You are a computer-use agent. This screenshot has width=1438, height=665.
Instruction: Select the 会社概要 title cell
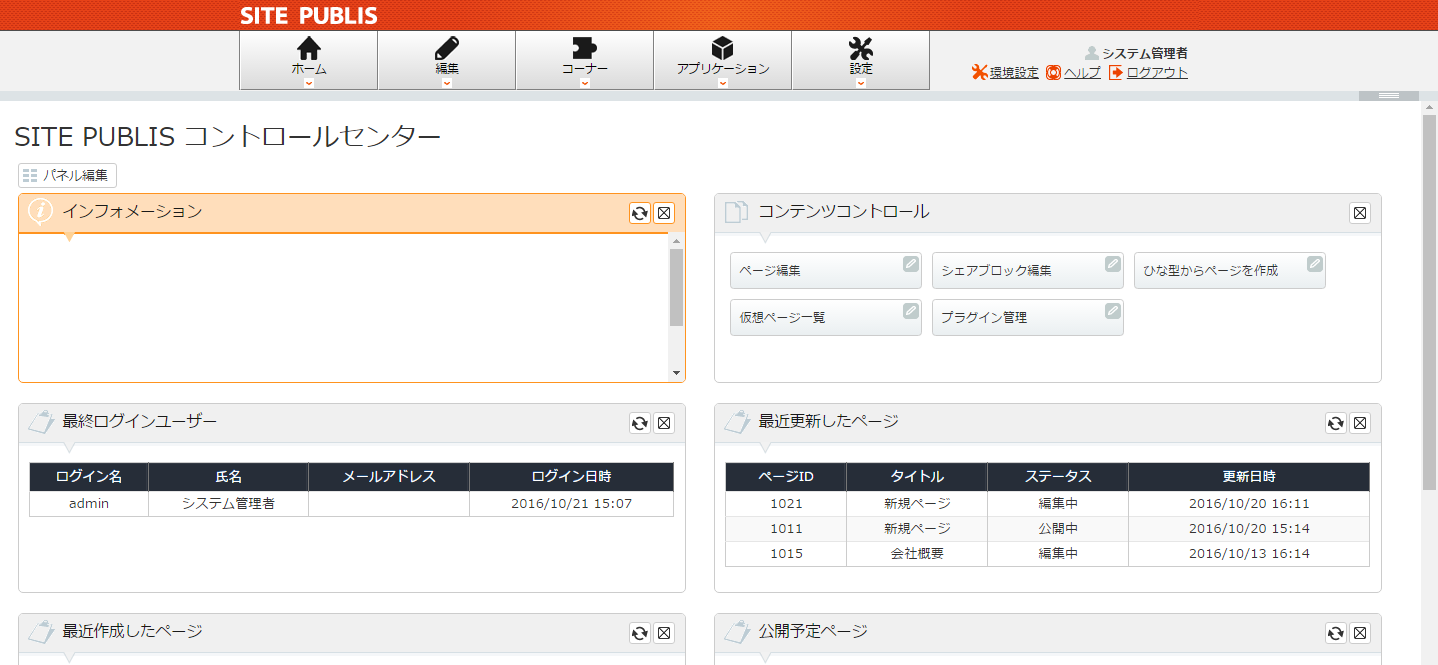tap(917, 553)
